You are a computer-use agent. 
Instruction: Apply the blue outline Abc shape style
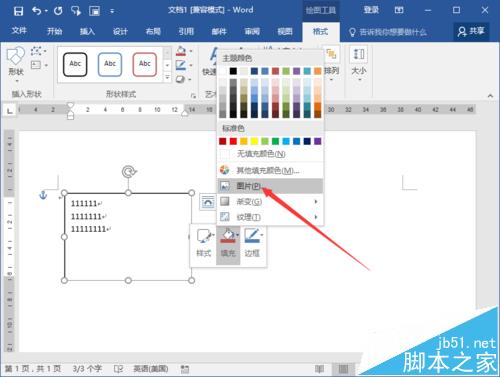[x=110, y=64]
